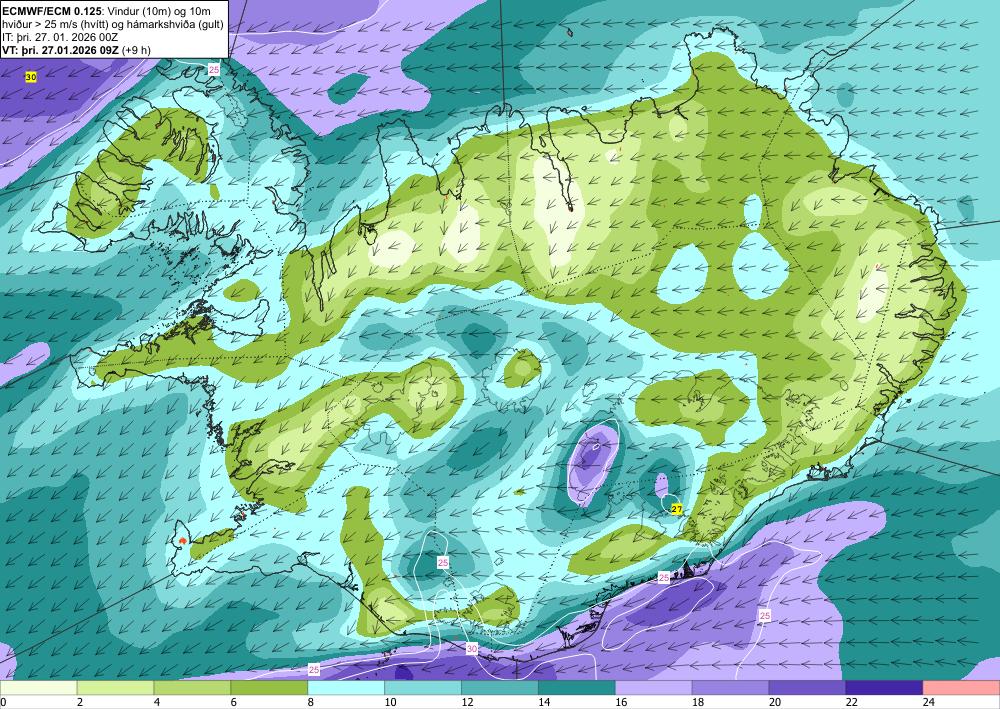This screenshot has height=709, width=1000.
Task: Pick the light lavender 16–18 m/s legend swatch
Action: (654, 688)
